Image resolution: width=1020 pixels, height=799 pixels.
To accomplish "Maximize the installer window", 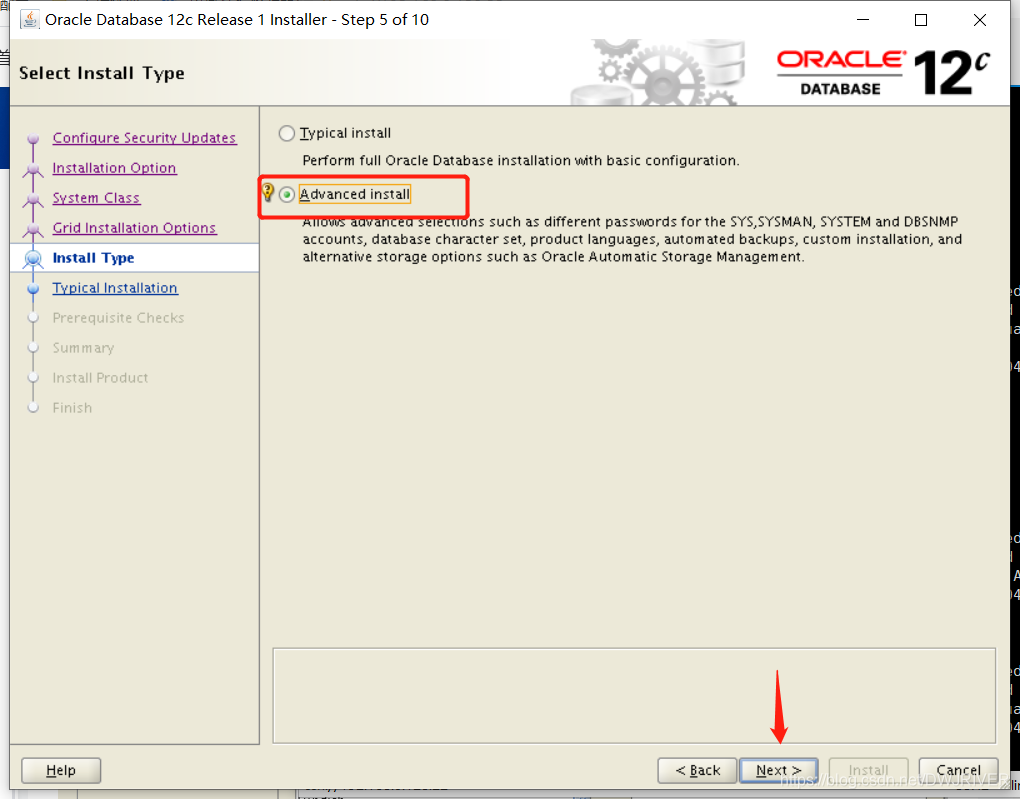I will pos(921,20).
